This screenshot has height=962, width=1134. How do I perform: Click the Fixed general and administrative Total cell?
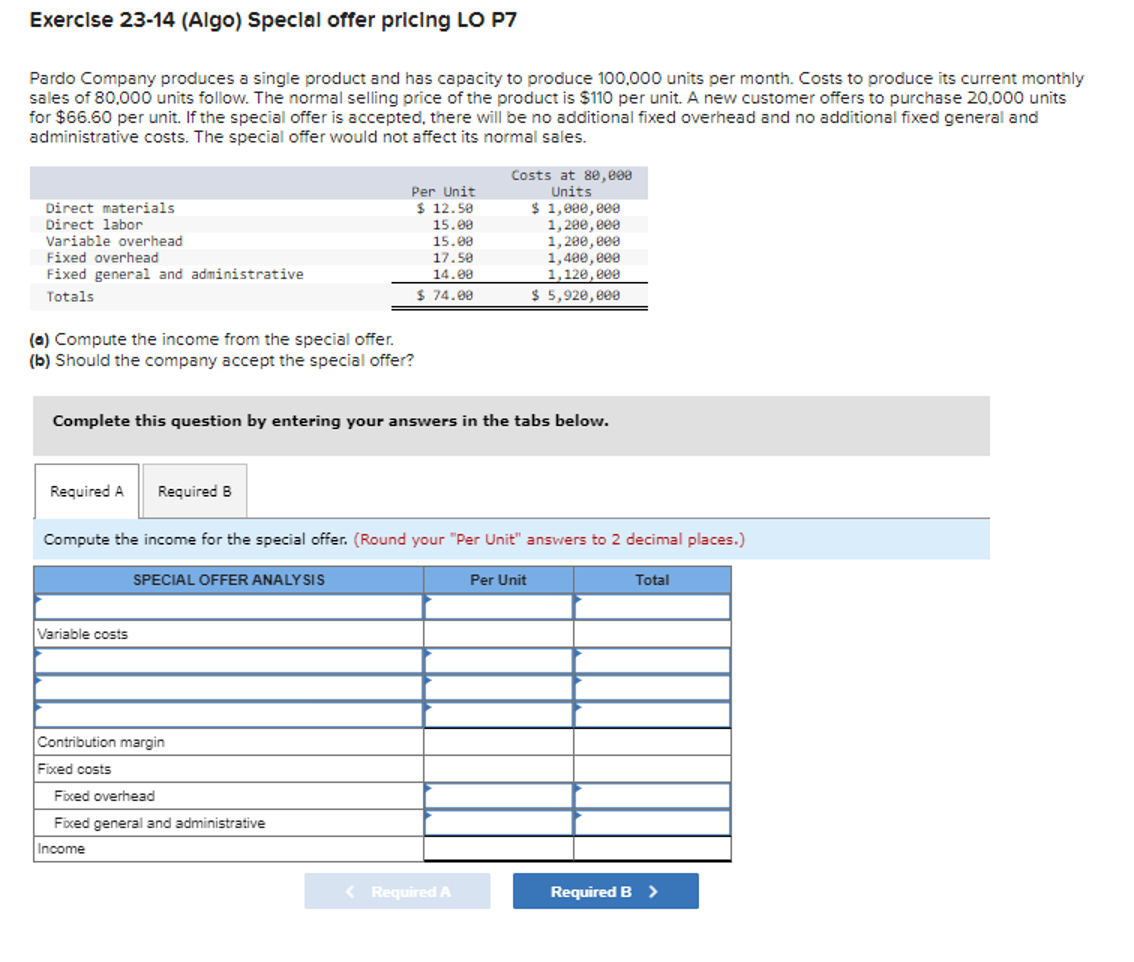[652, 823]
